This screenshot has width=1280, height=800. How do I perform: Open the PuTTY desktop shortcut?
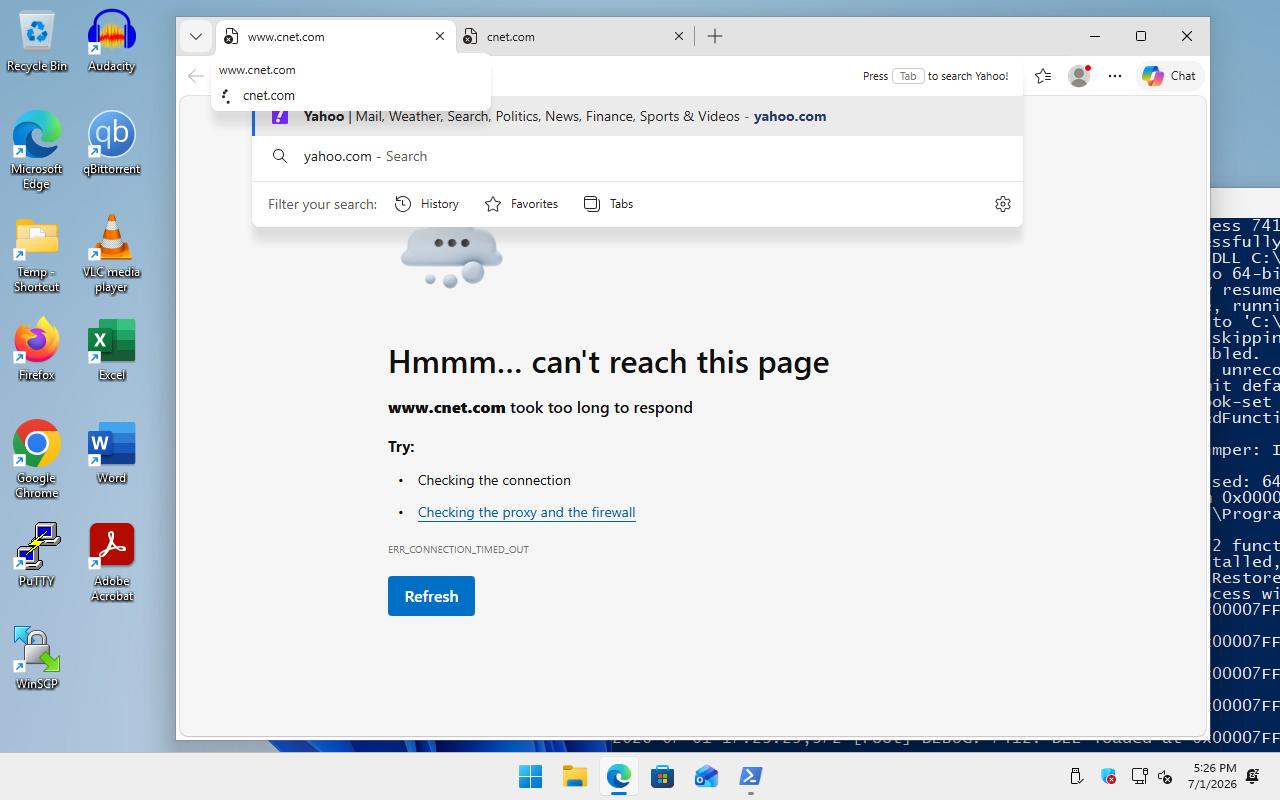pos(37,555)
